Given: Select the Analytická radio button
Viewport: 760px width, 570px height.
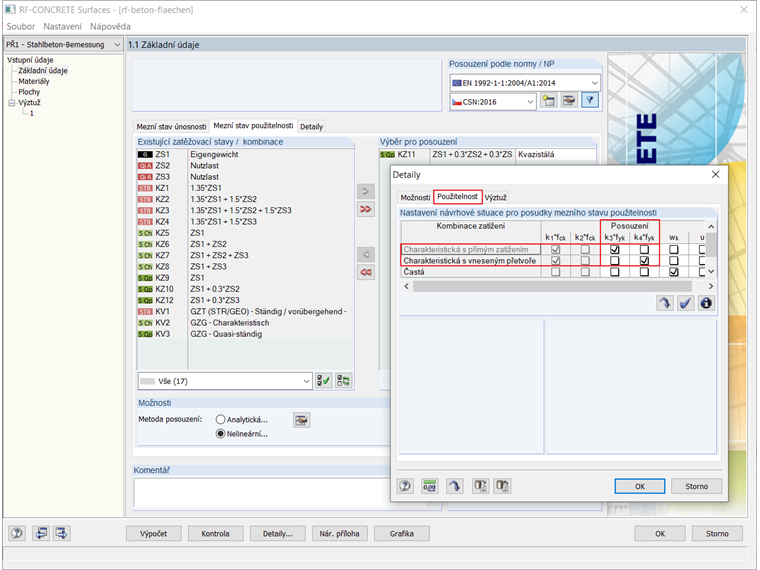Looking at the screenshot, I should click(x=221, y=420).
